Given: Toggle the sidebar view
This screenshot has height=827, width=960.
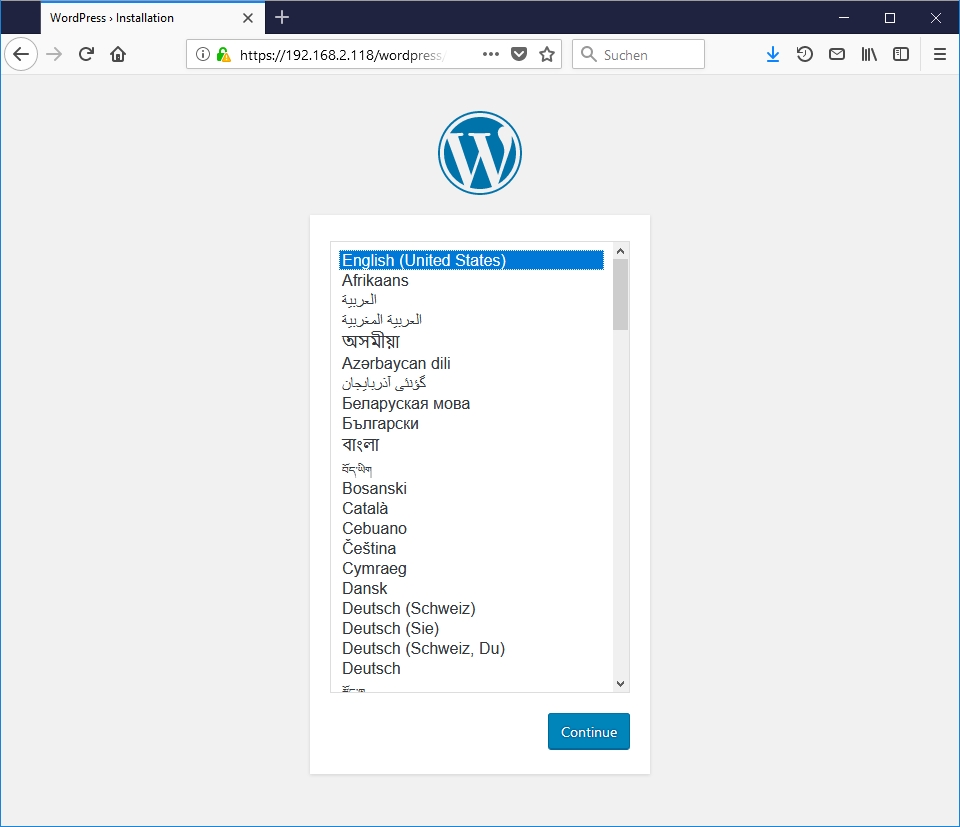Looking at the screenshot, I should click(901, 54).
